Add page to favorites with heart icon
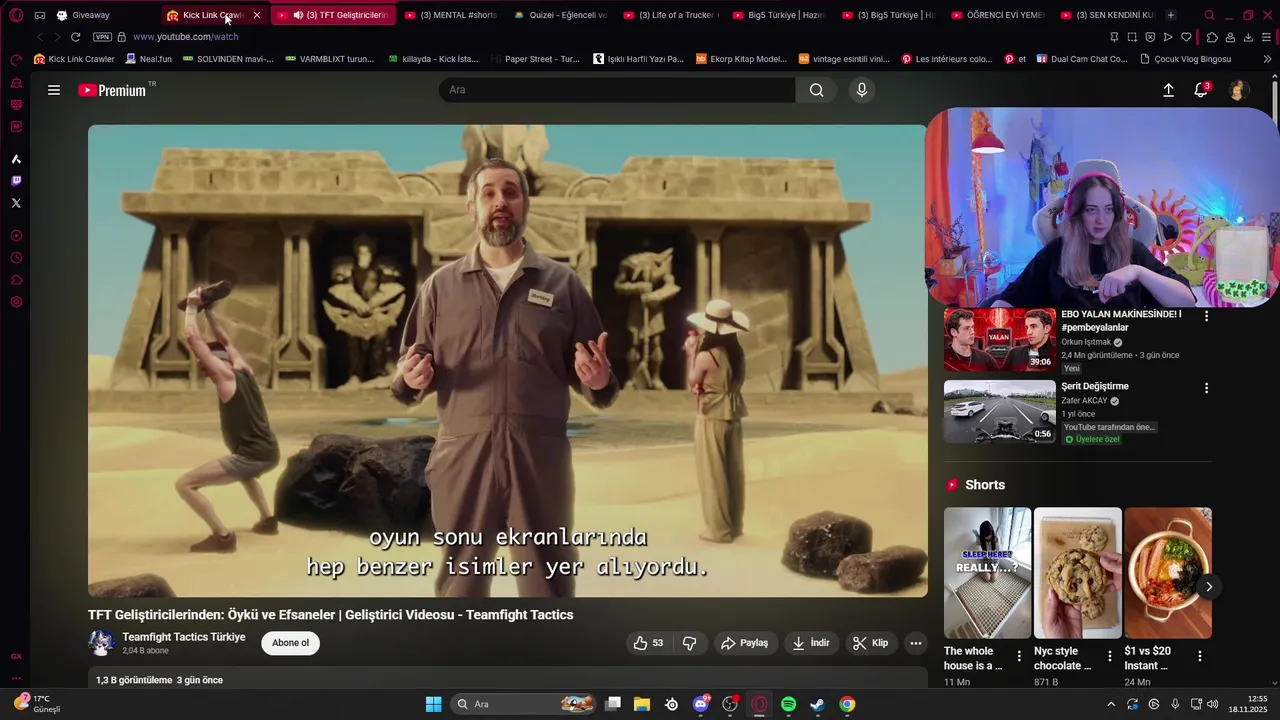The width and height of the screenshot is (1280, 720). point(1186,37)
